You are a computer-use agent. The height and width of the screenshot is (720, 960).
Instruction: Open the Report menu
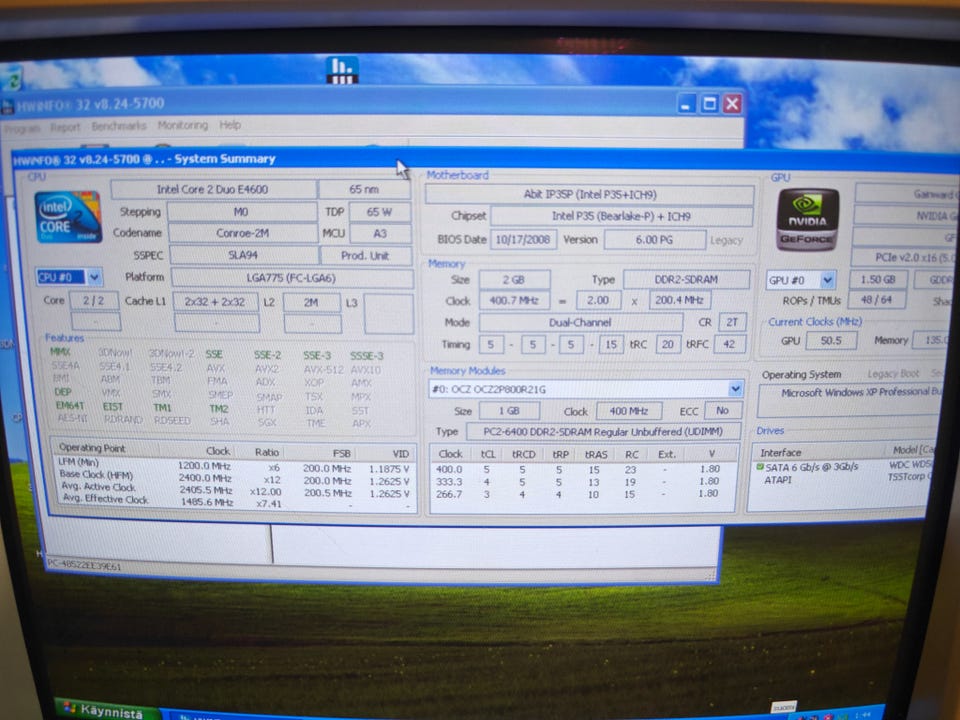point(66,127)
